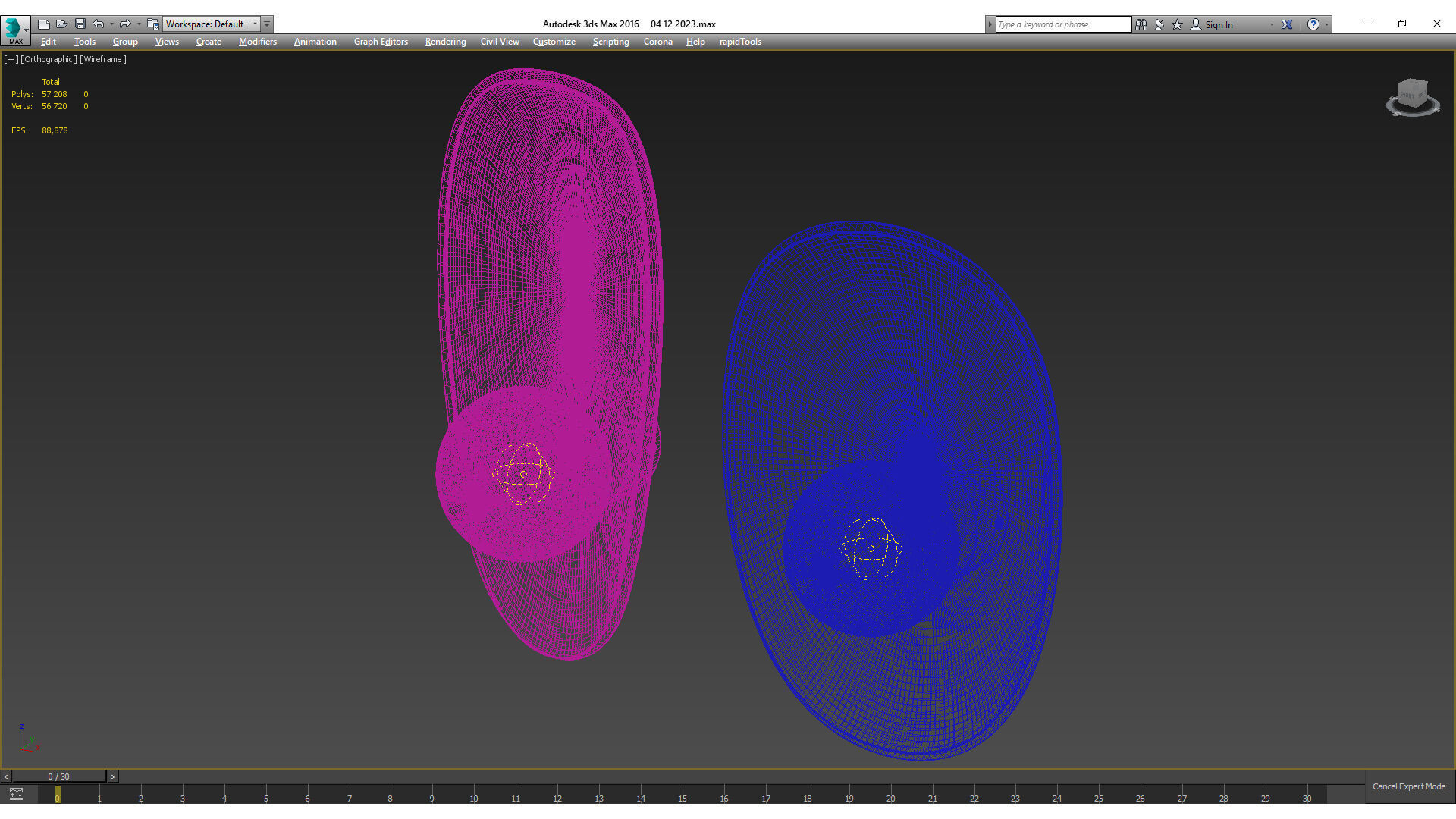Open the rapidTools menu
The image size is (1456, 819).
coord(740,42)
